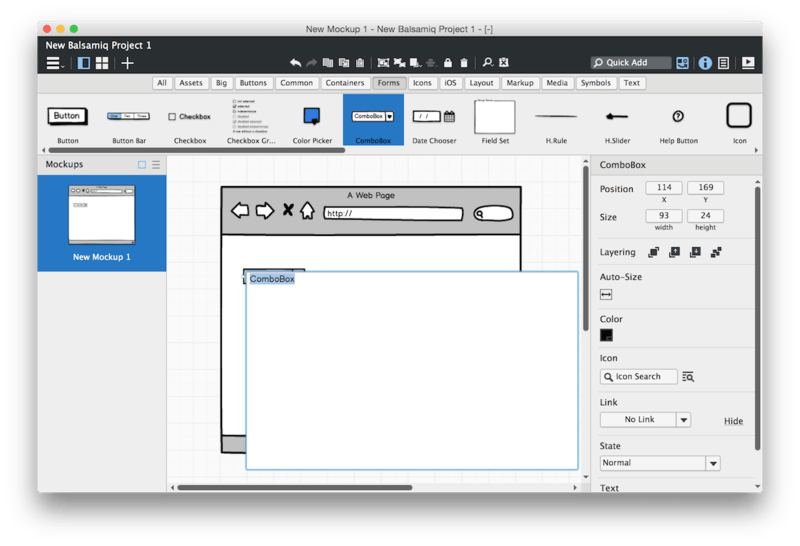800x546 pixels.
Task: Click the Bring to Front layering icon
Action: tap(654, 253)
